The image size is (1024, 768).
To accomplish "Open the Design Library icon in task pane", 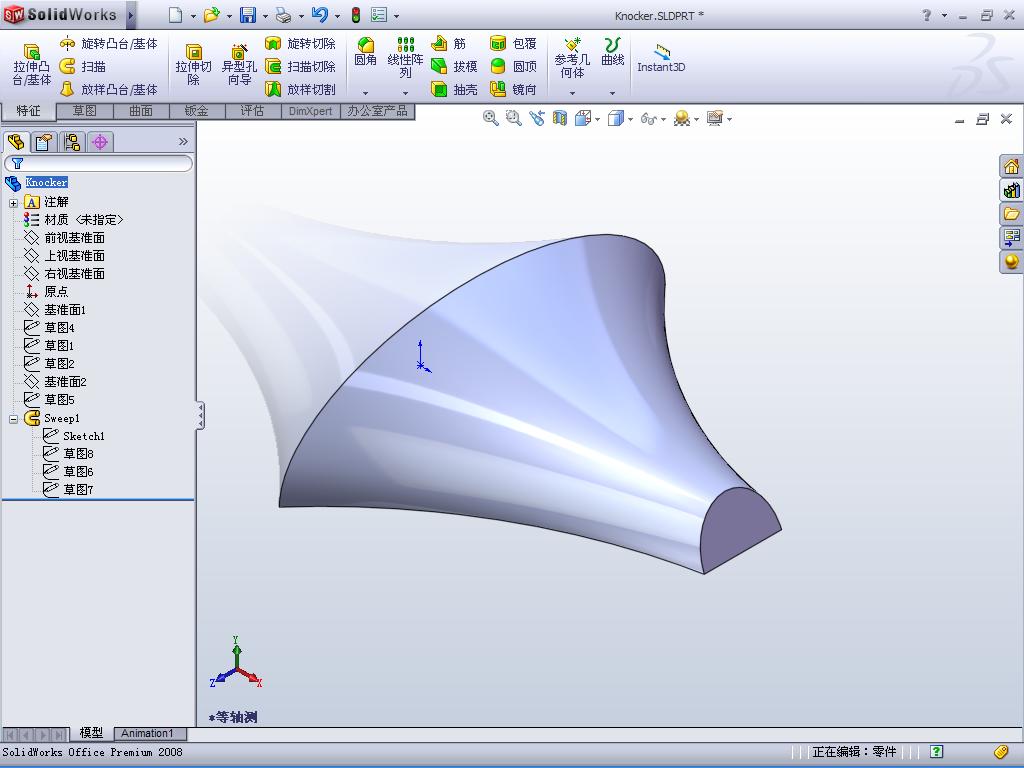I will click(x=1011, y=190).
